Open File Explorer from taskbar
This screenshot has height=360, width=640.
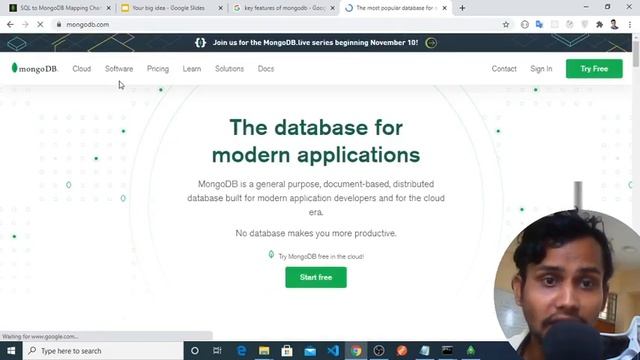[x=264, y=351]
